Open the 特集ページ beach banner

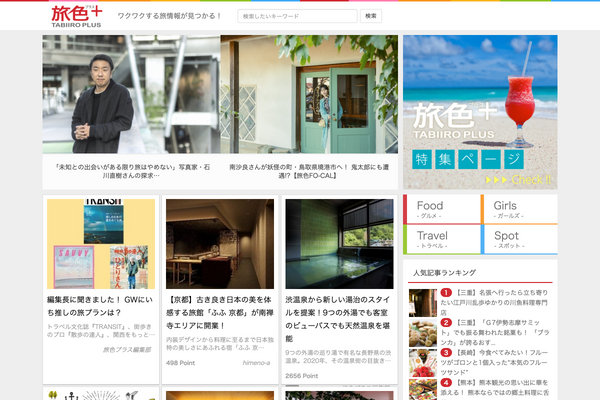pyautogui.click(x=480, y=112)
